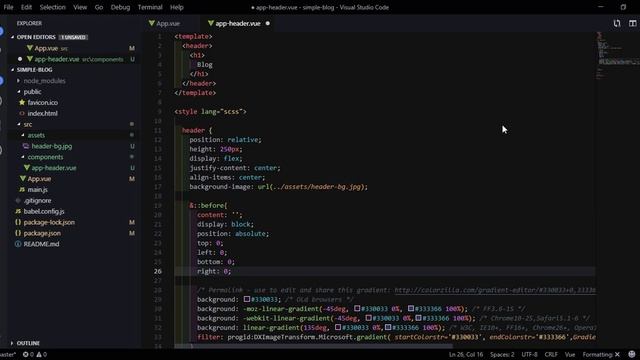Click the HTML icon beside index.html

tap(22, 113)
